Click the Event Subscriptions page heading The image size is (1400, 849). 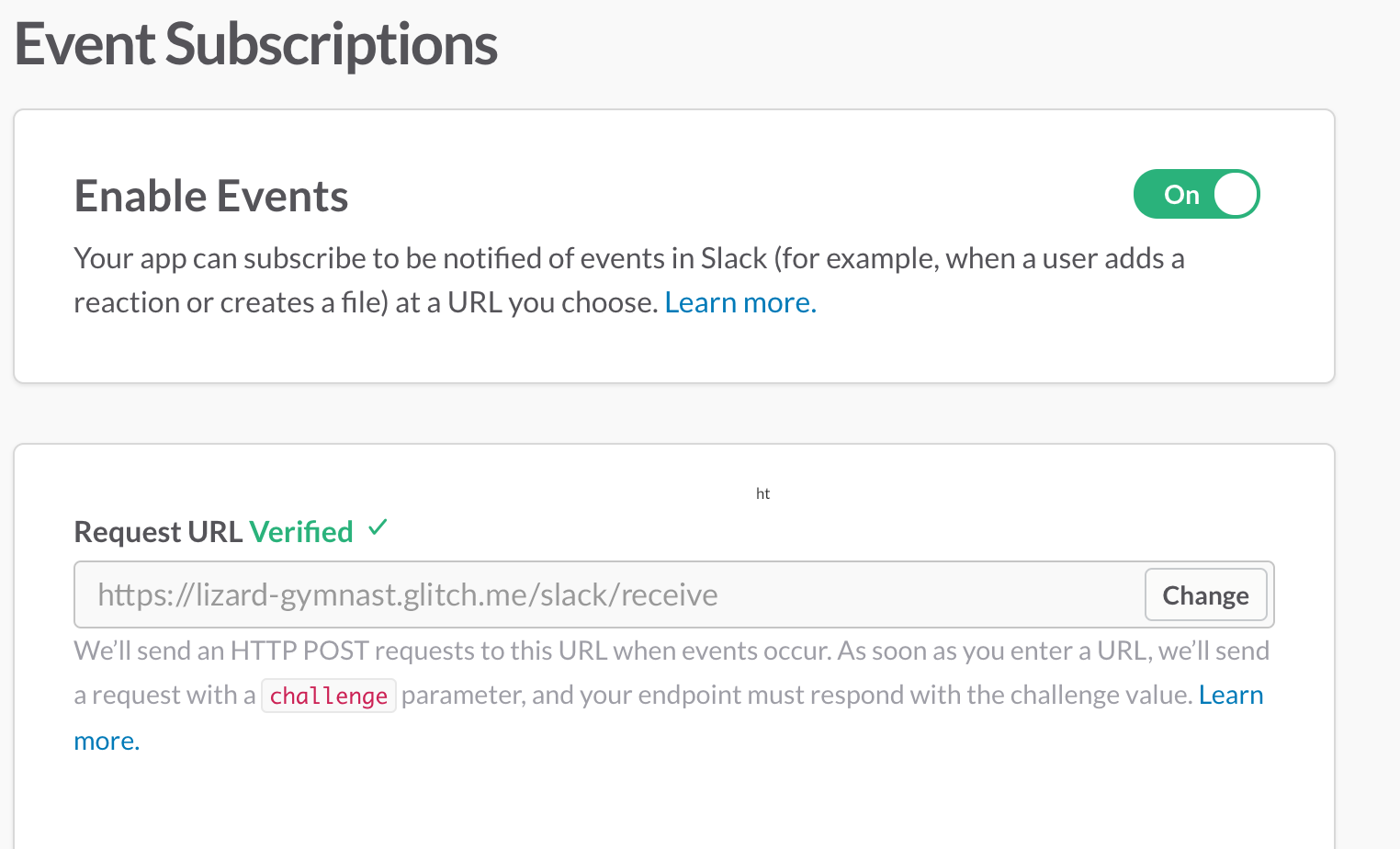tap(256, 44)
